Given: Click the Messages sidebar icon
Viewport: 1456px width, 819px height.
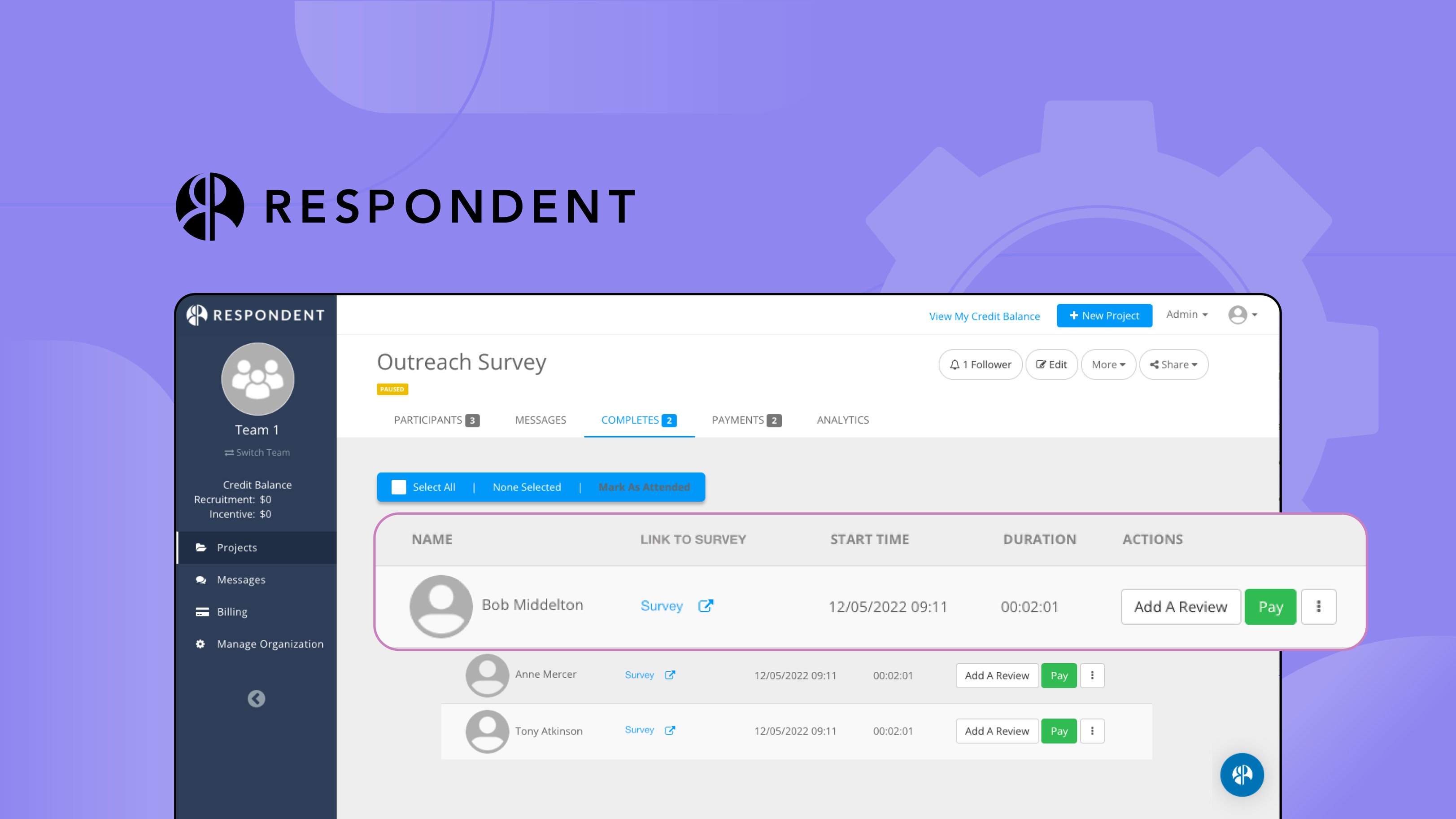Looking at the screenshot, I should (200, 579).
